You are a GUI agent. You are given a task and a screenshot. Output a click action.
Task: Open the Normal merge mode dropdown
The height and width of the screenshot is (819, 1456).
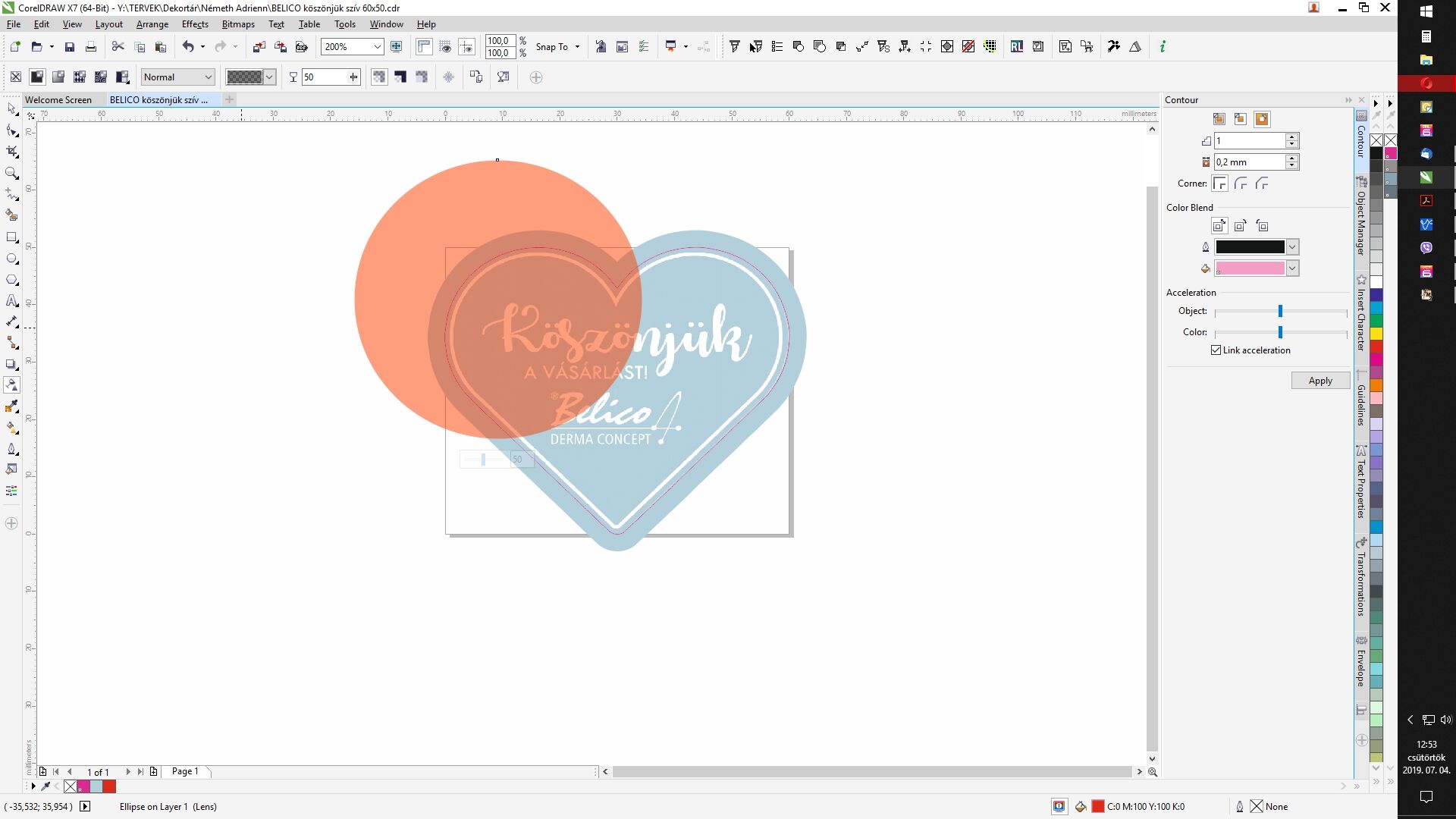coord(208,77)
